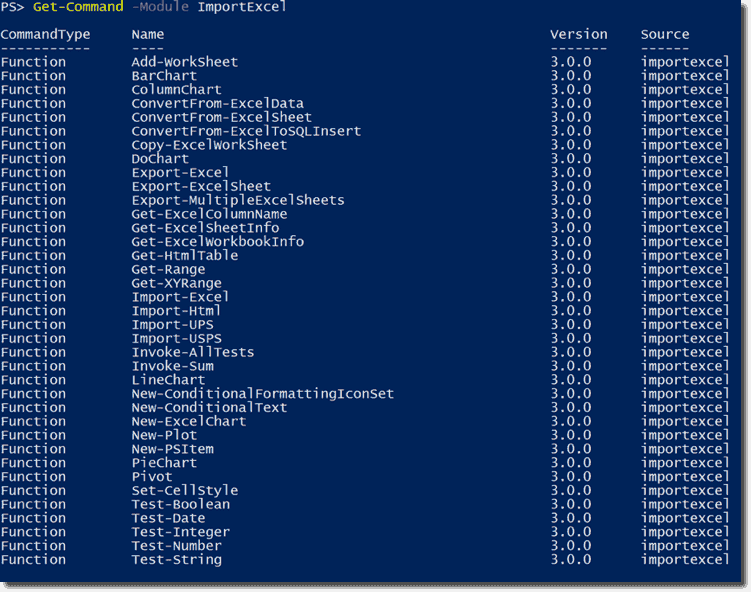Viewport: 751px width, 592px height.
Task: Click importexcel source in PieChart row
Action: (x=685, y=463)
